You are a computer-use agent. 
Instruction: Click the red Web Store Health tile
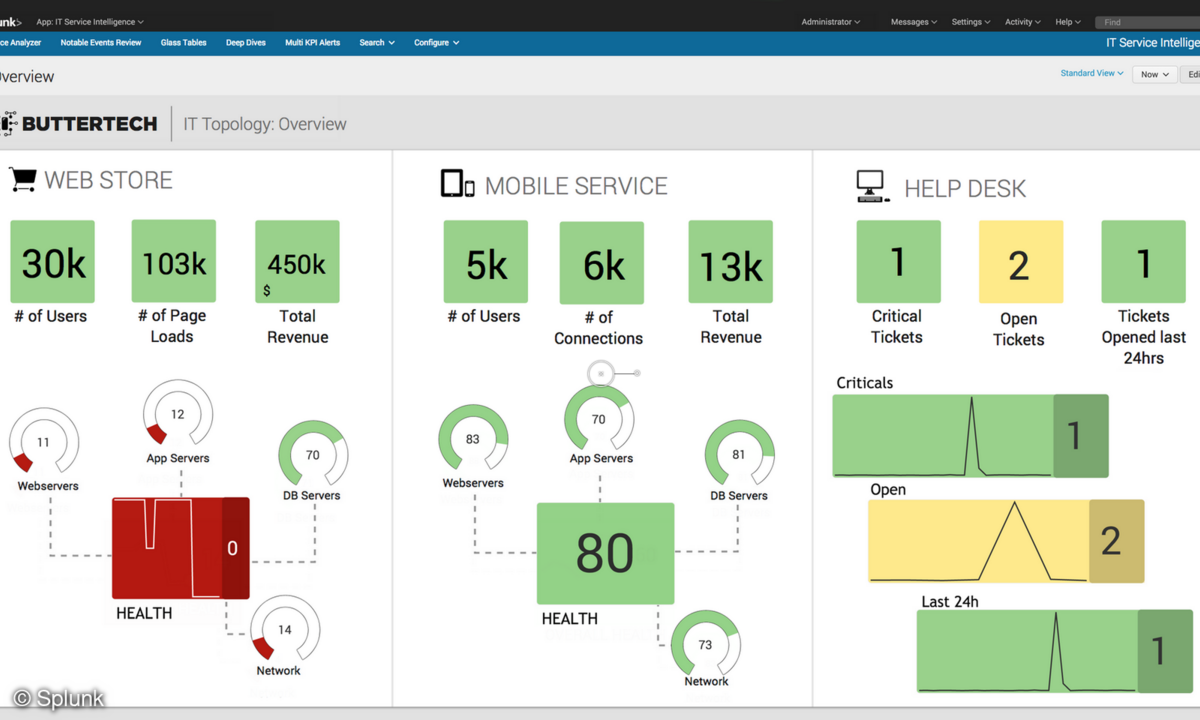point(180,548)
